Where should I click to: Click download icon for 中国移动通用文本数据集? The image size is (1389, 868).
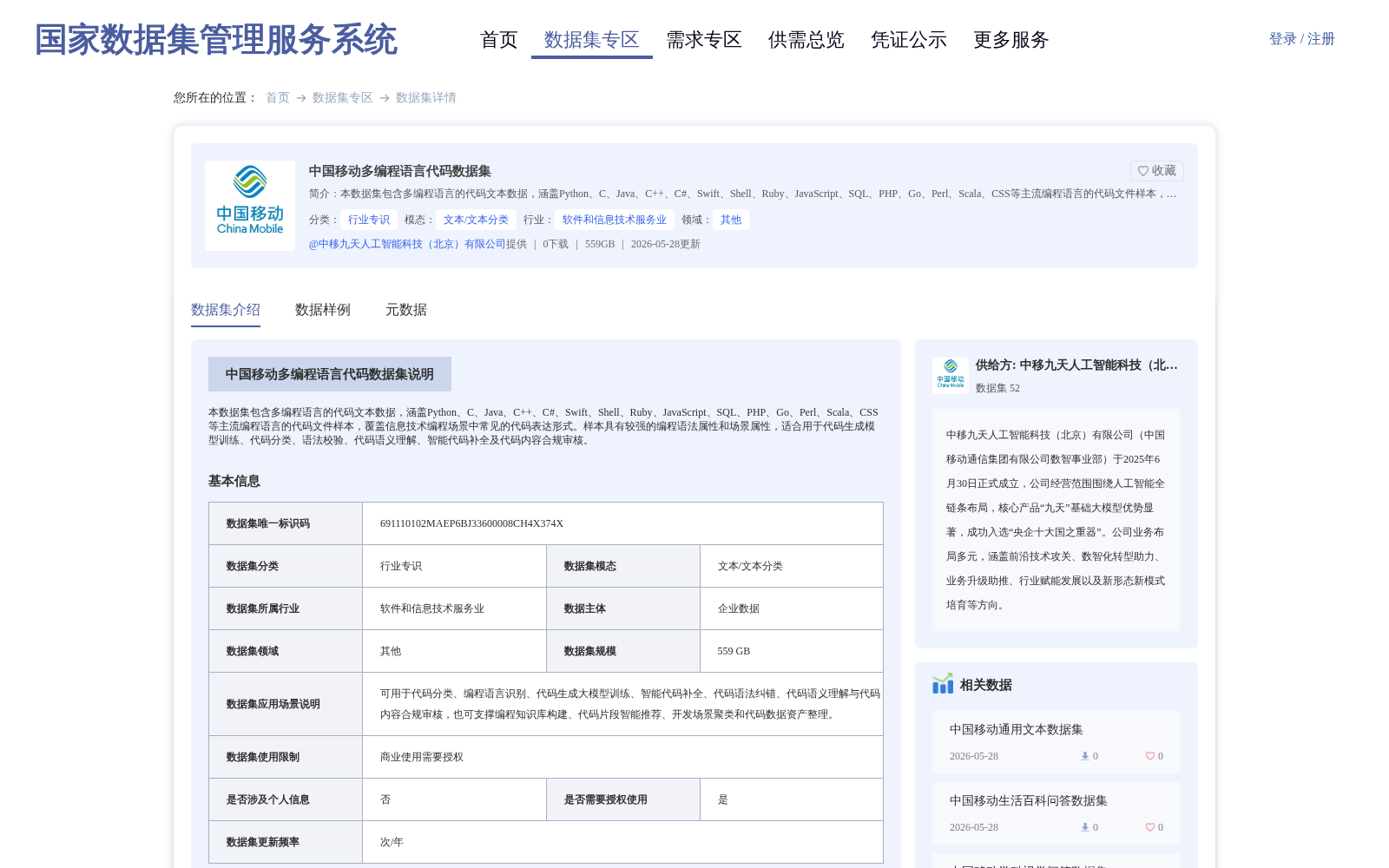1084,756
